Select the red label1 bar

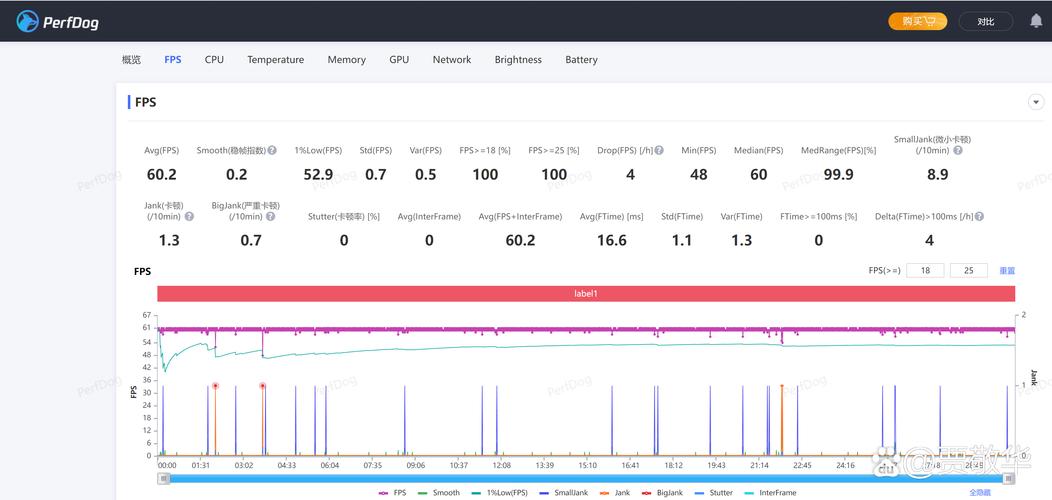pos(586,294)
